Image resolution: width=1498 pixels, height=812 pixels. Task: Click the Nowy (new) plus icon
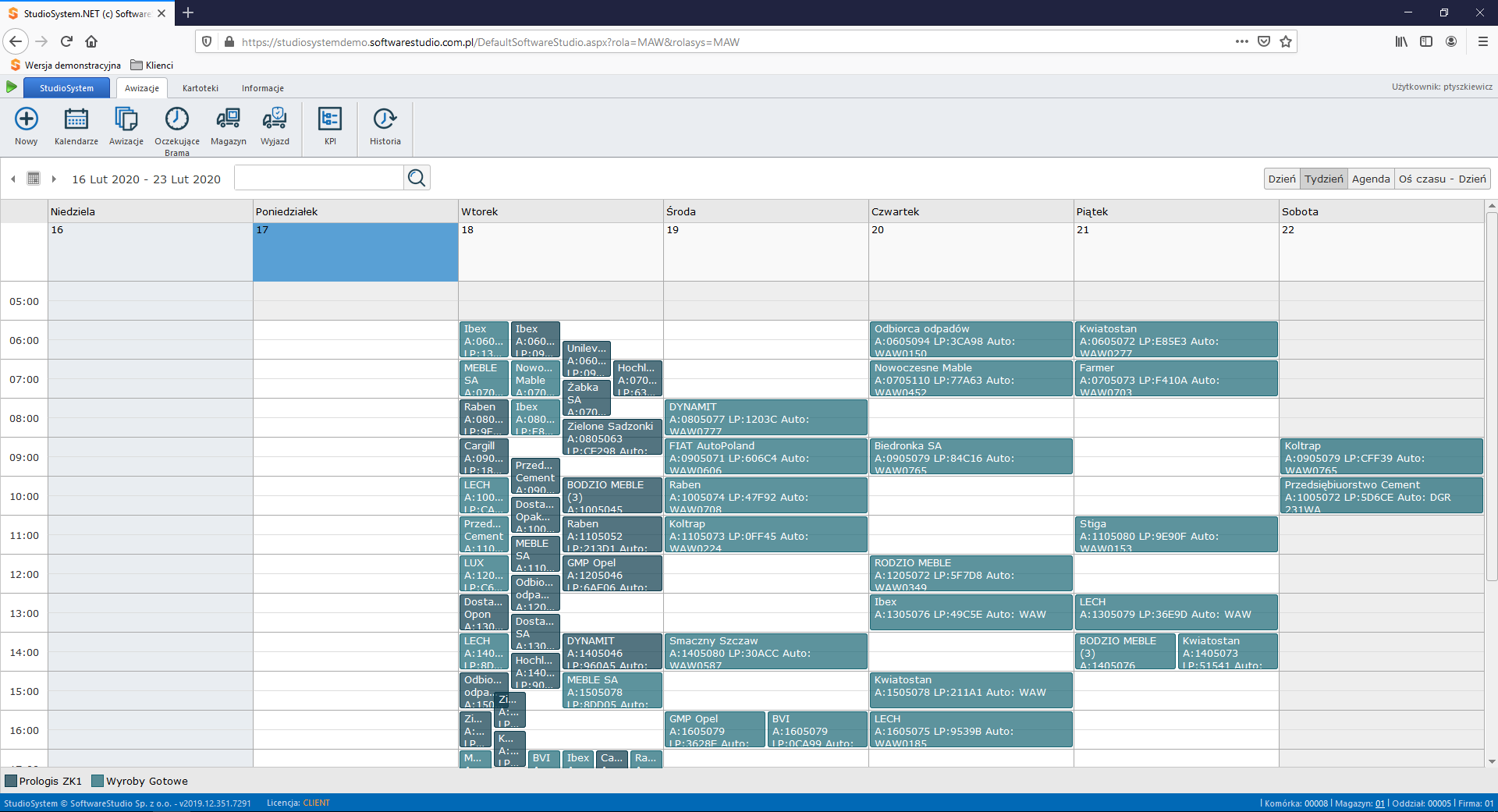coord(27,119)
